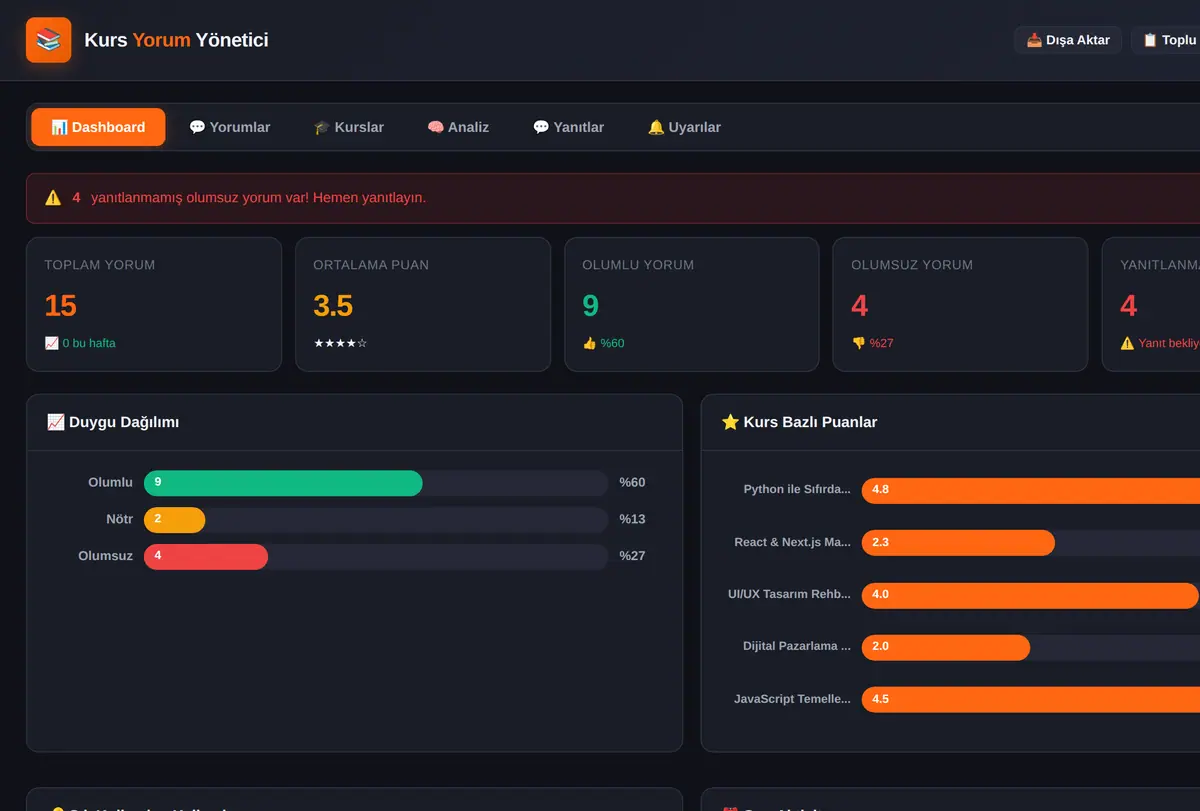Click the thumbs-up icon under Olumlu Yorum
This screenshot has height=811, width=1200.
[x=590, y=343]
